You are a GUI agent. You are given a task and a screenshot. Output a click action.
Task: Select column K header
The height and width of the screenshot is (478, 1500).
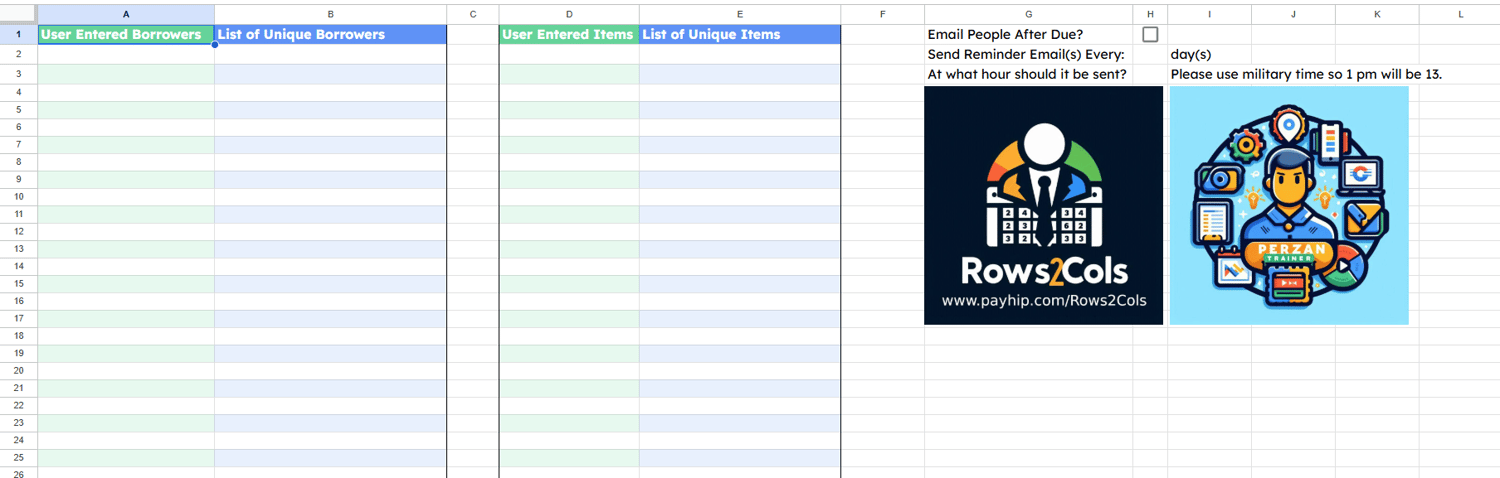pyautogui.click(x=1377, y=13)
